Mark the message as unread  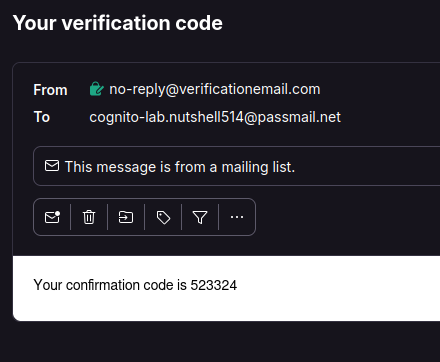point(52,217)
